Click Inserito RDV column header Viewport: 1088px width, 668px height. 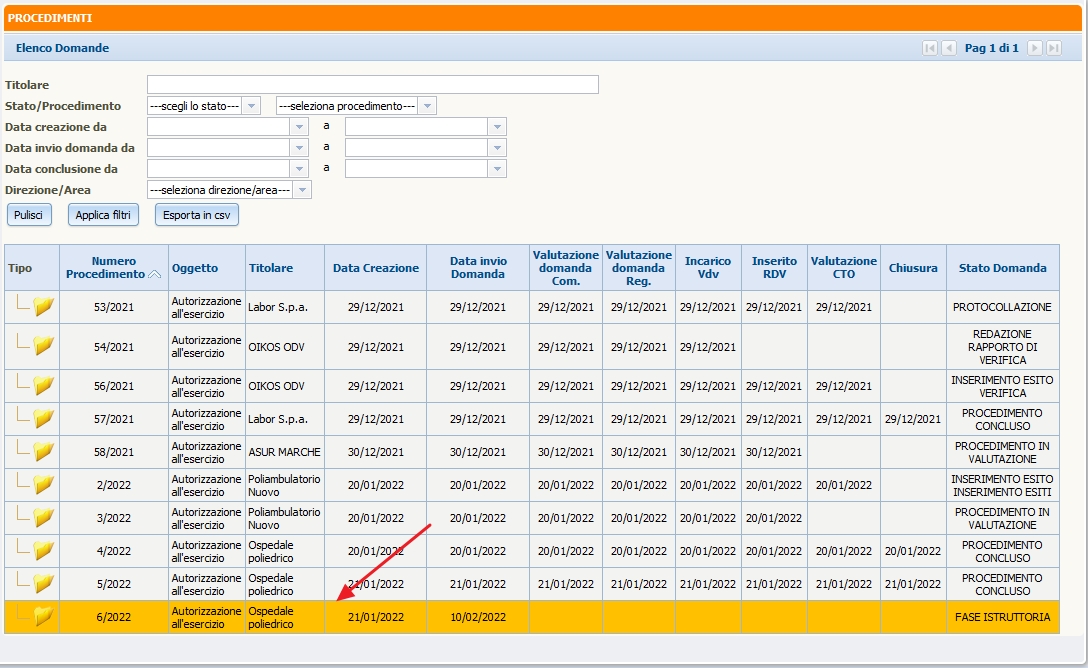774,268
